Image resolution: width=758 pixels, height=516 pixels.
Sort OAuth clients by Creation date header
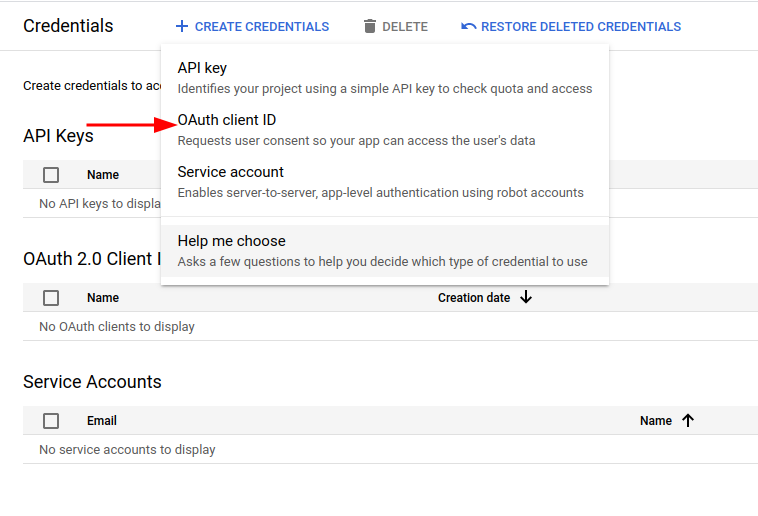[x=474, y=298]
